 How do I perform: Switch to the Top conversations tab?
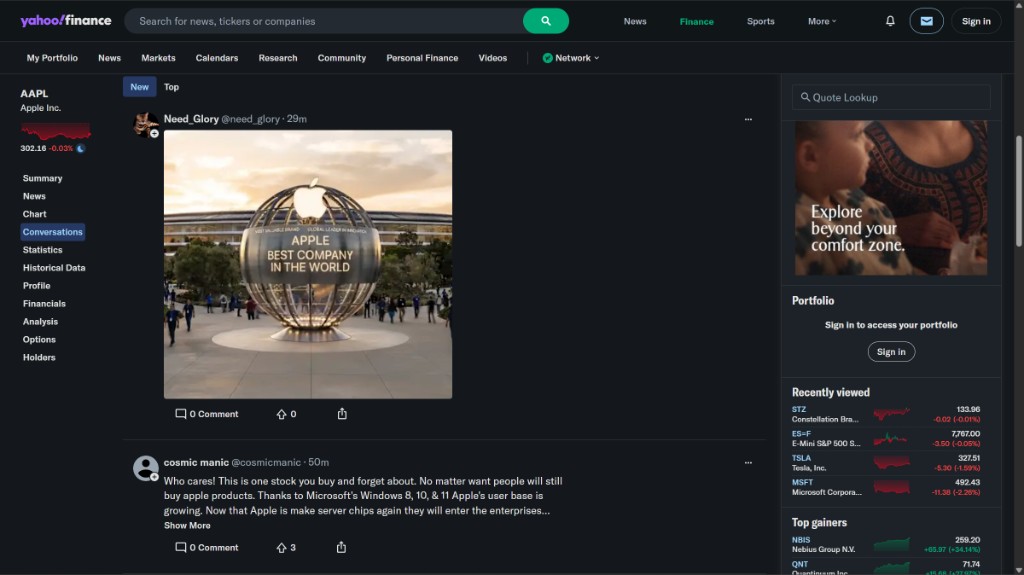point(171,86)
